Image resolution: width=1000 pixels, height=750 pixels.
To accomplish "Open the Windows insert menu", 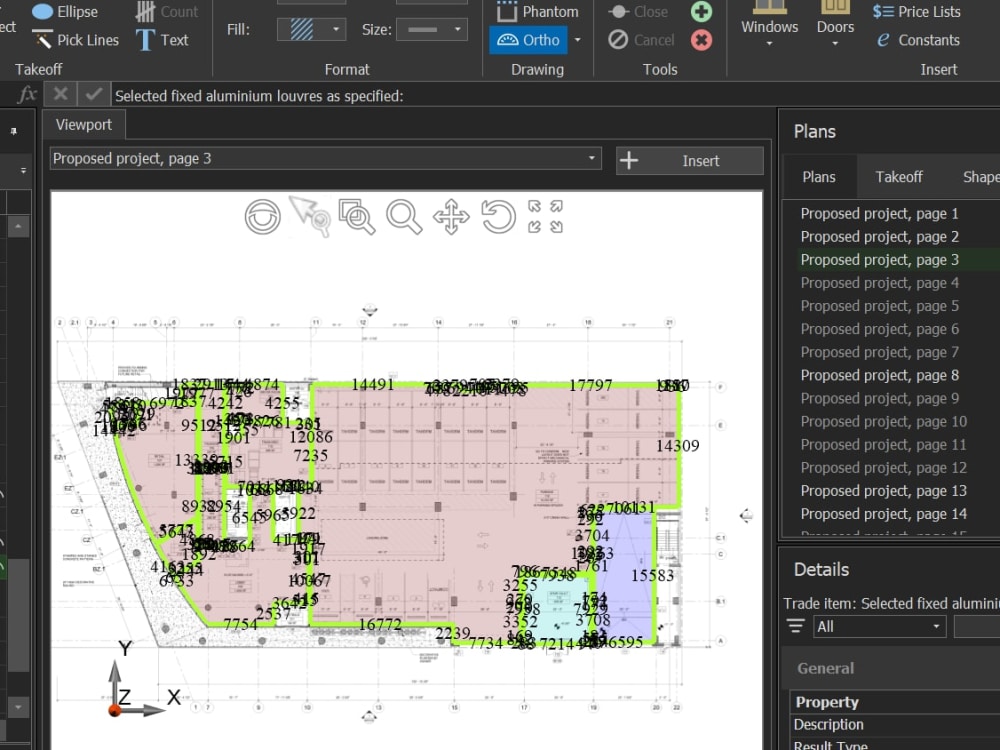I will pyautogui.click(x=769, y=24).
